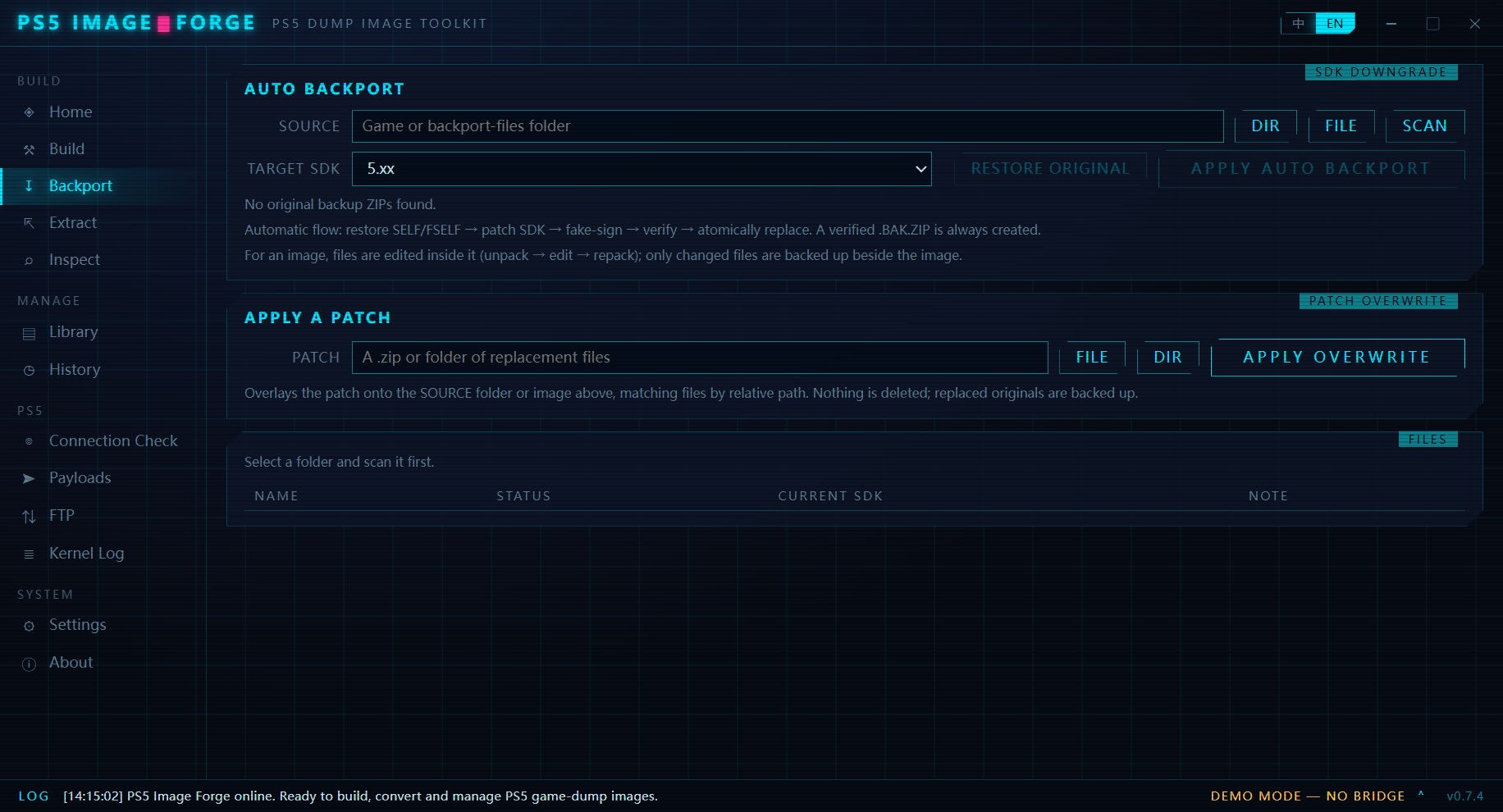Click Apply Overwrite

tap(1337, 358)
